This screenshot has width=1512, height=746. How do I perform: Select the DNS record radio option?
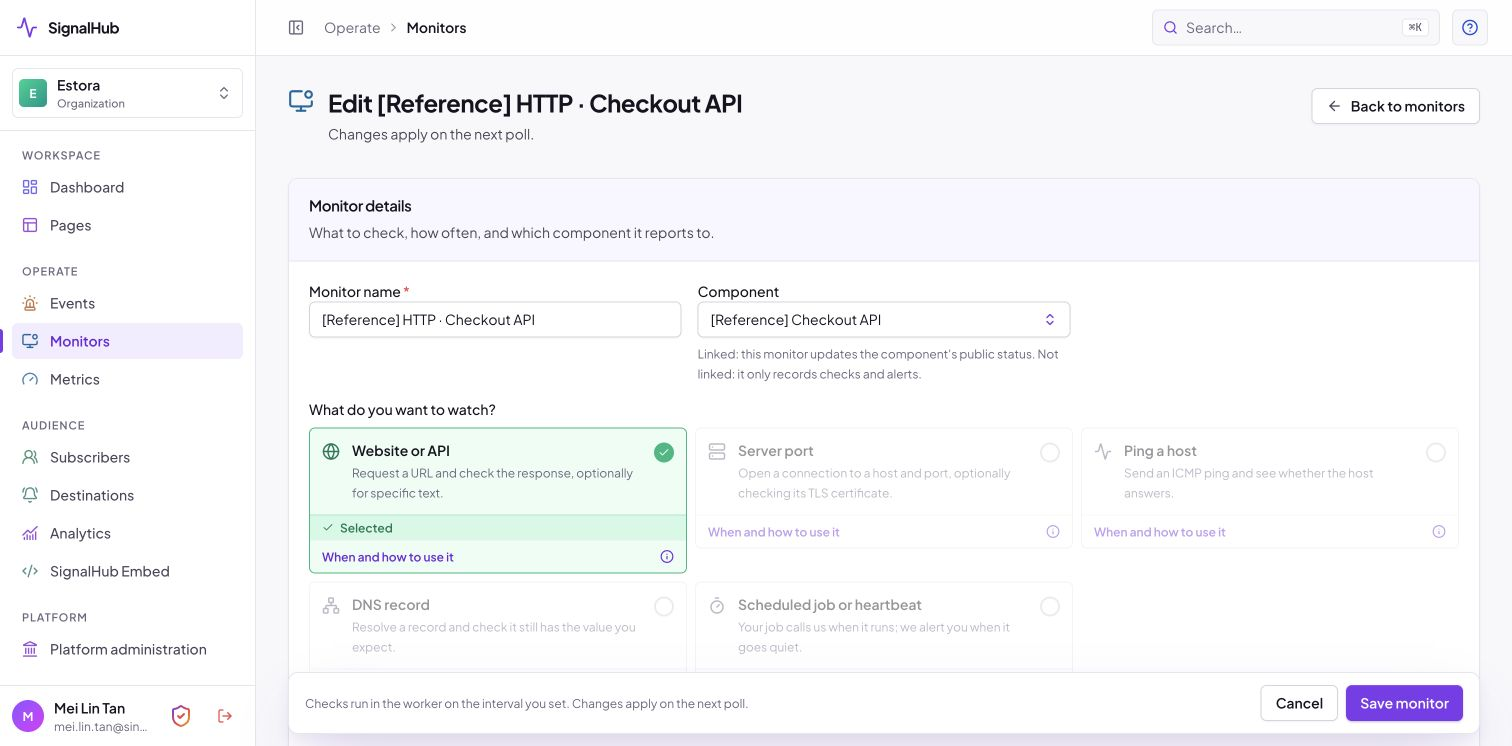coord(664,607)
